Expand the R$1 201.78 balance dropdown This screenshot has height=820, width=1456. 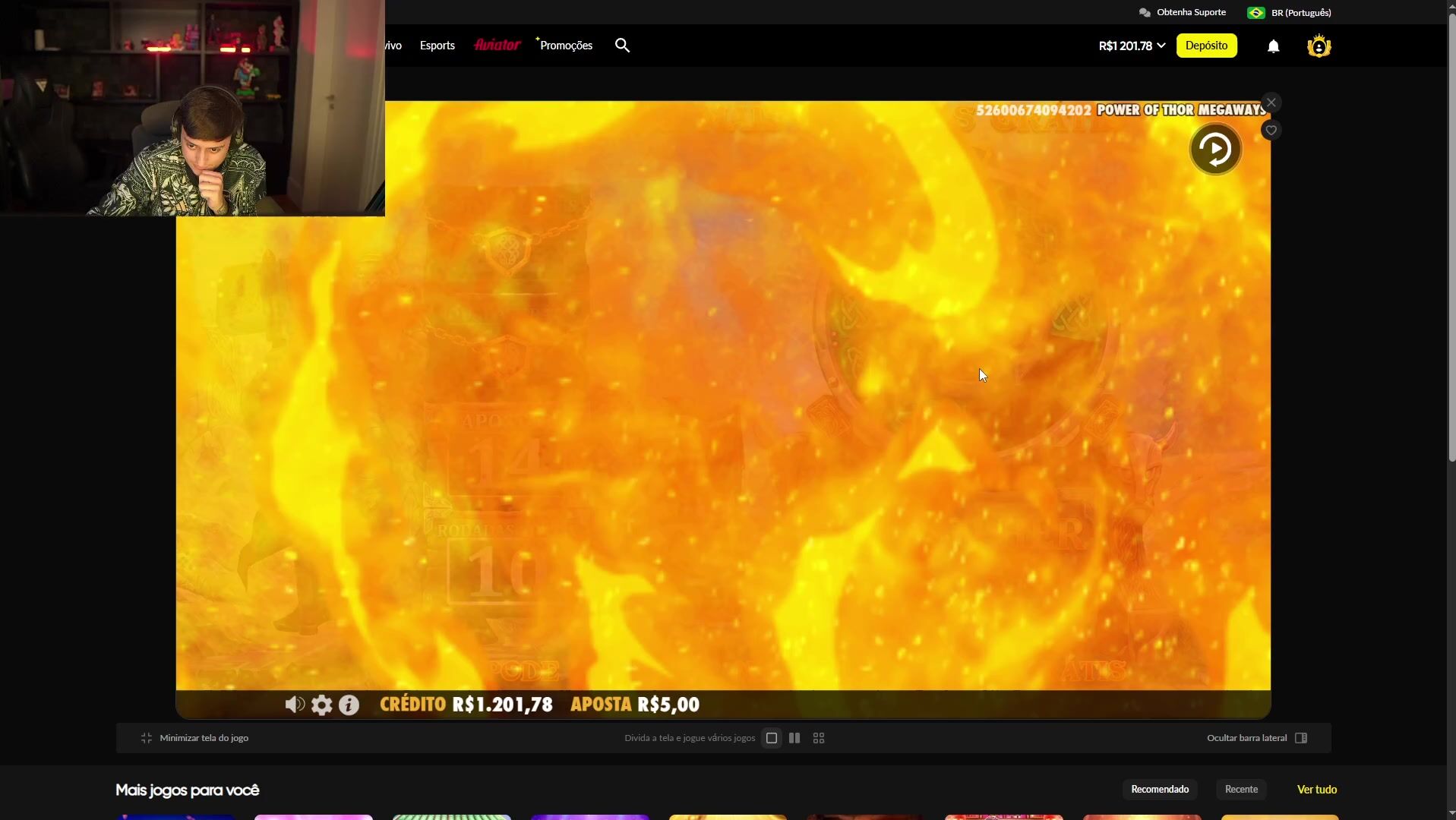(1132, 46)
